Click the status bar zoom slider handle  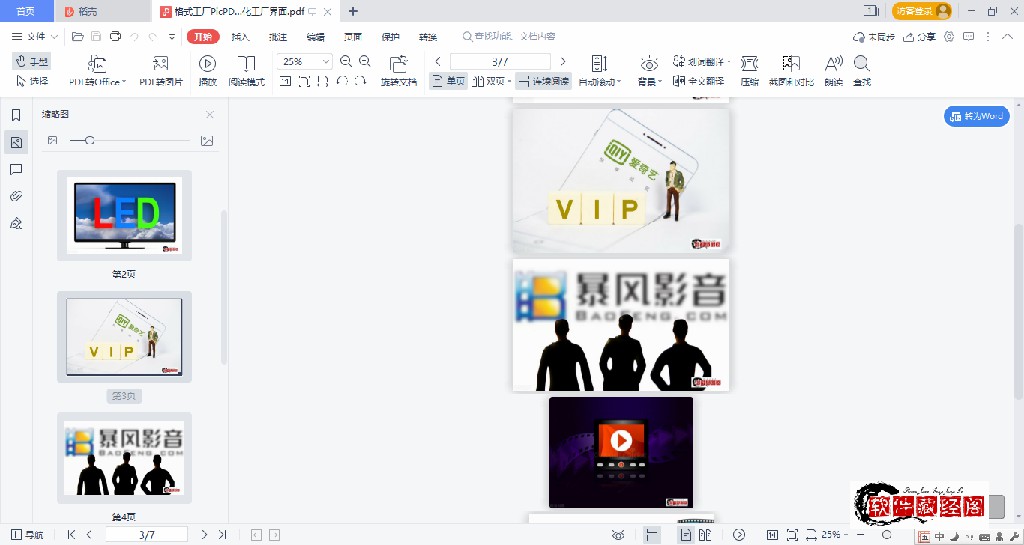click(887, 535)
